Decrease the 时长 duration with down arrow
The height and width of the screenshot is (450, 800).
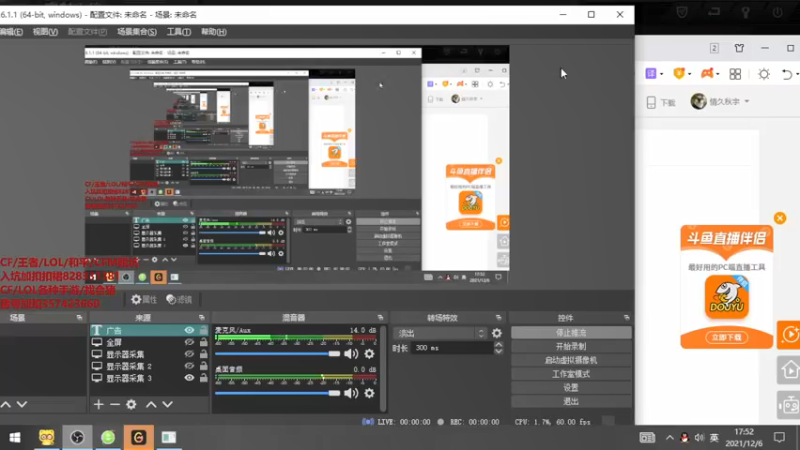tap(498, 351)
